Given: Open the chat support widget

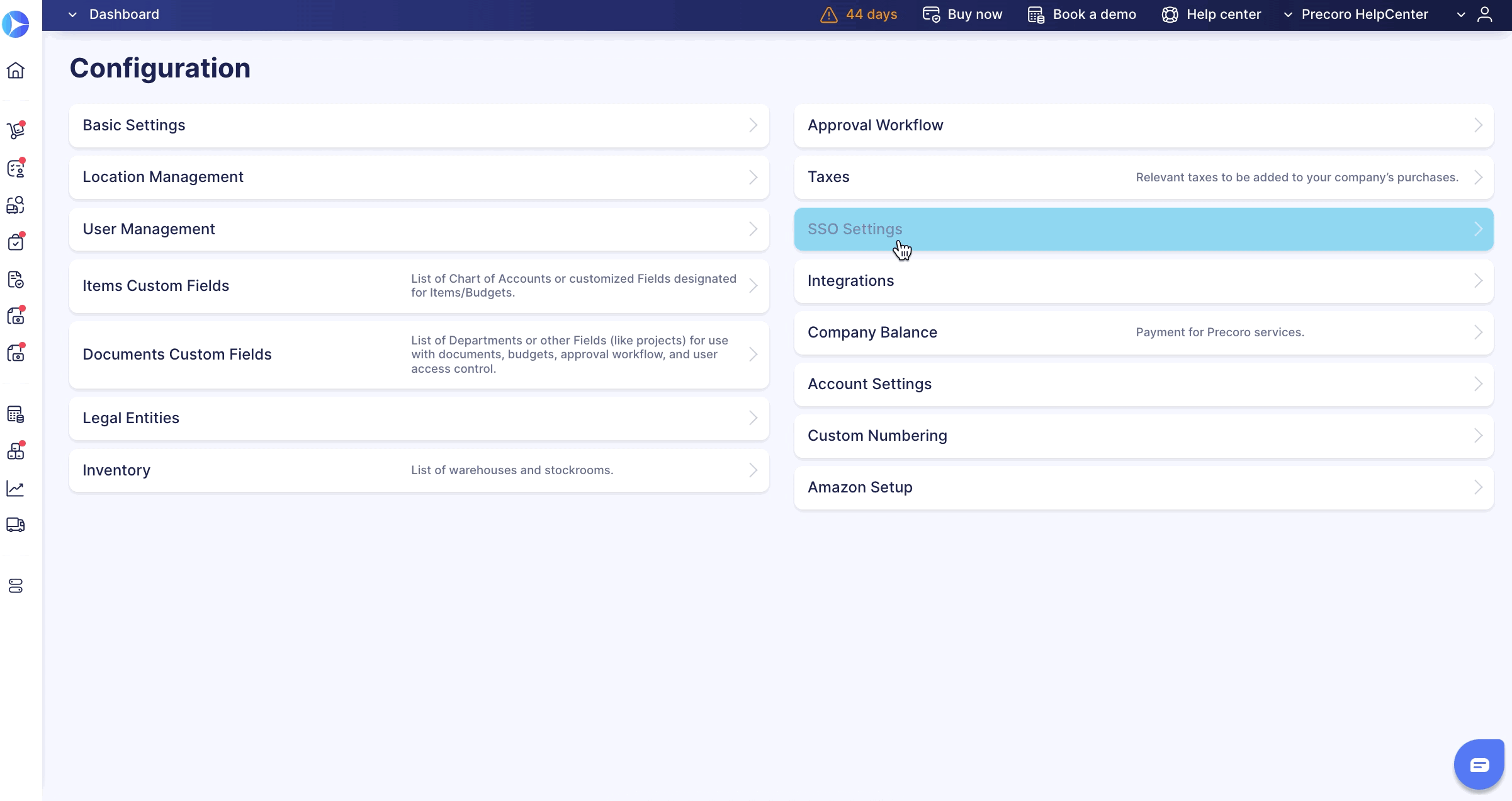Looking at the screenshot, I should (x=1479, y=765).
